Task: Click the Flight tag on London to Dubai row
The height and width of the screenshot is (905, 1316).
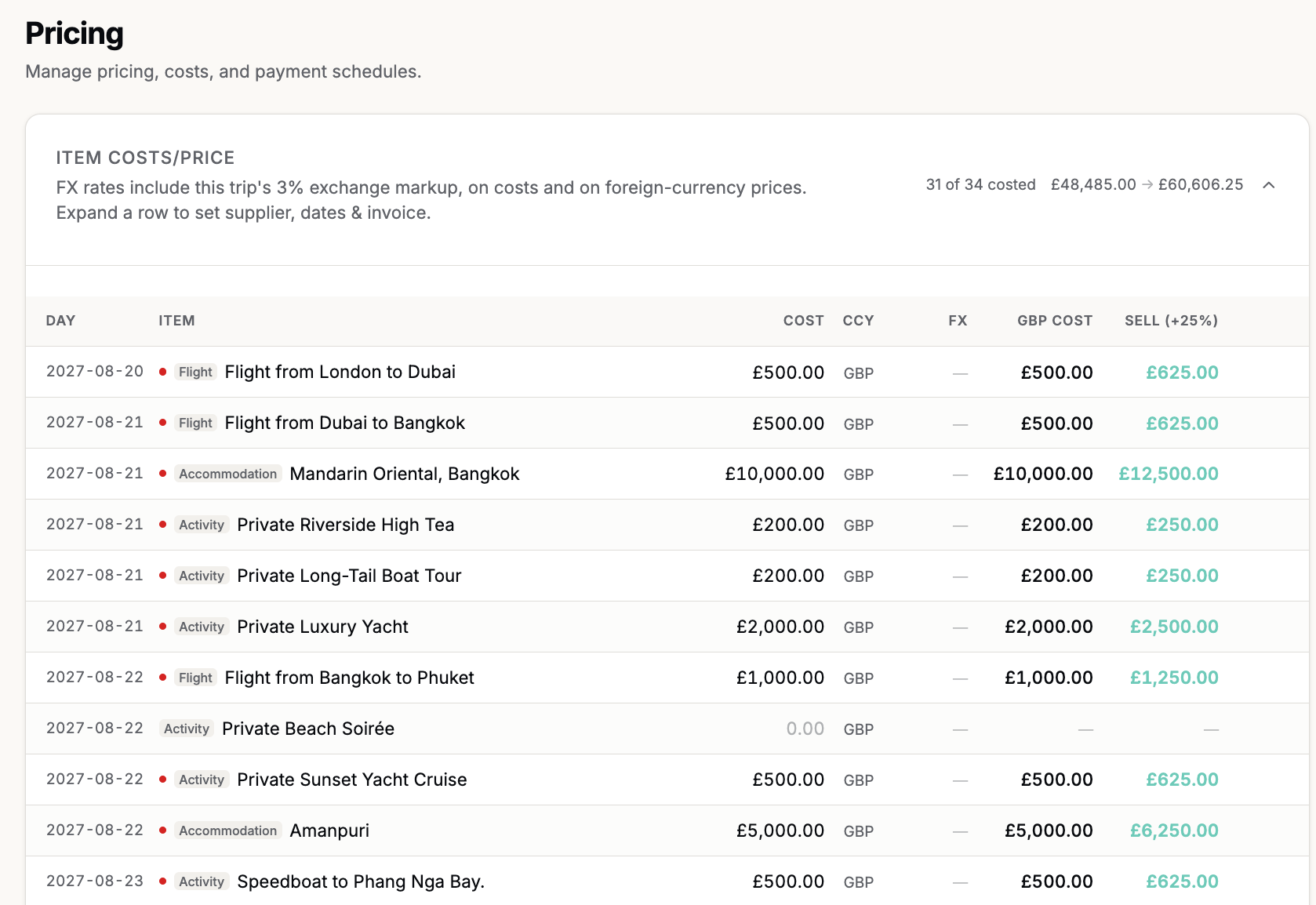Action: (195, 372)
